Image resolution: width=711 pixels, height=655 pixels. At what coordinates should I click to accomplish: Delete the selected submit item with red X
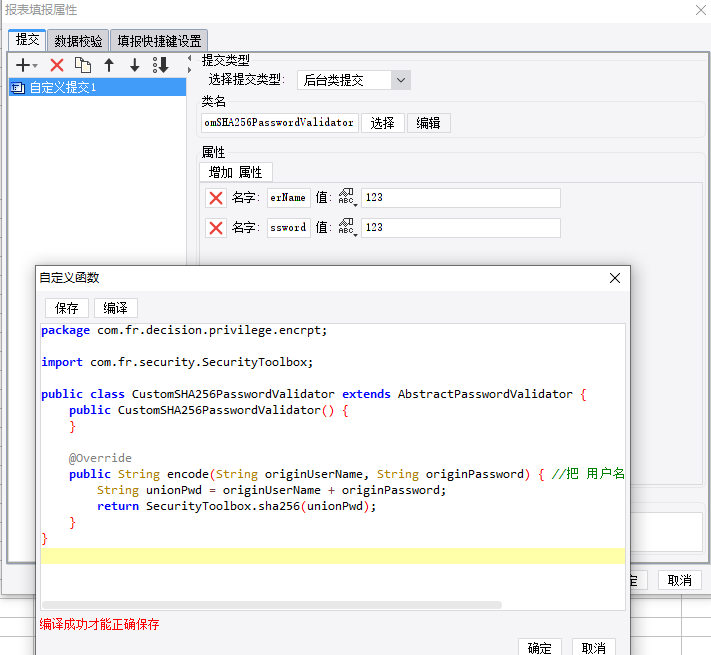tap(57, 65)
